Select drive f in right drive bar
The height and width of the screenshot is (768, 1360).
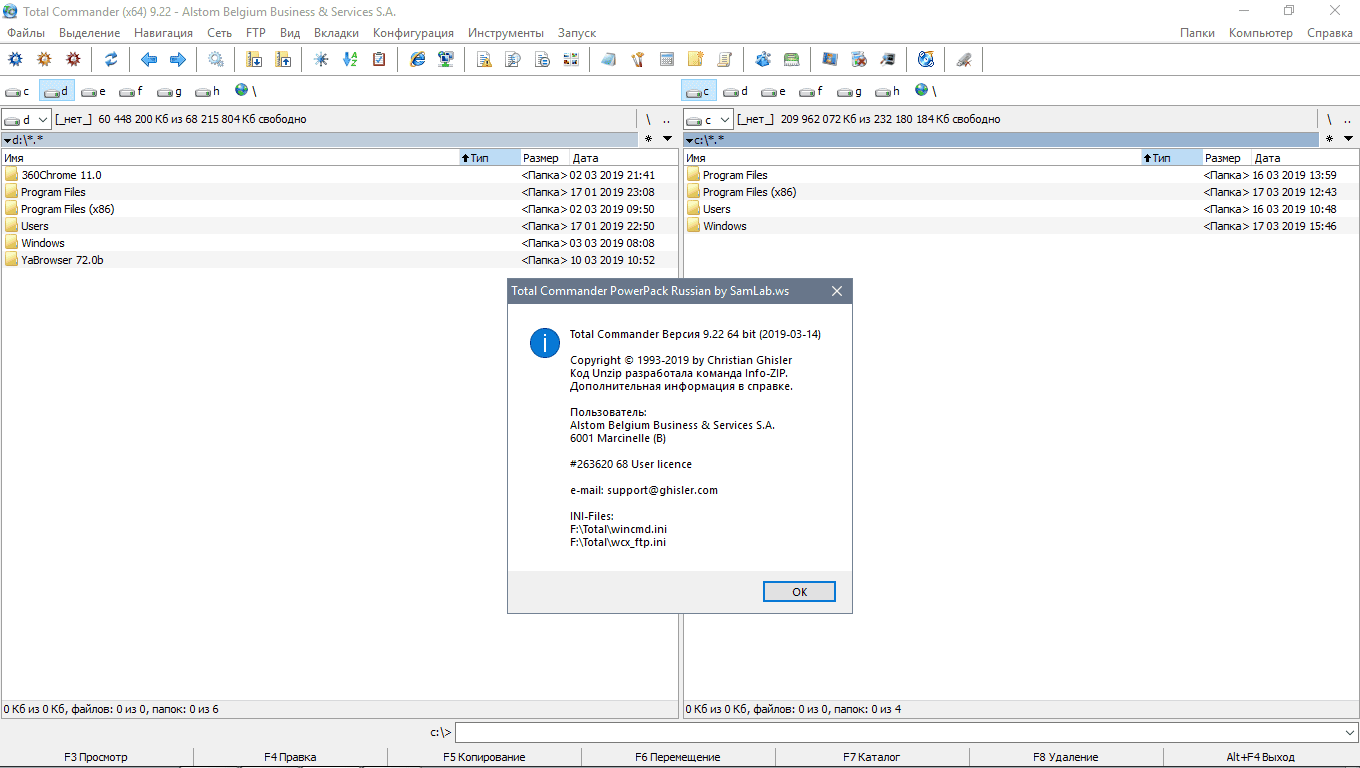[x=810, y=91]
